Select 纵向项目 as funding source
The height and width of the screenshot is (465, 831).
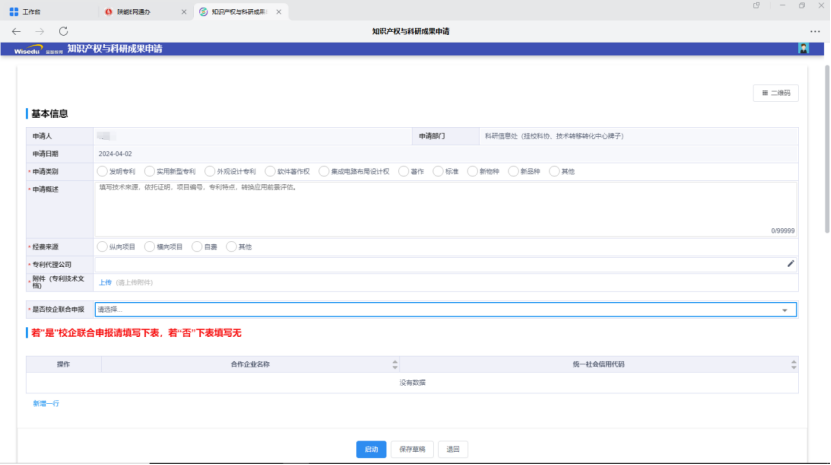coord(103,246)
